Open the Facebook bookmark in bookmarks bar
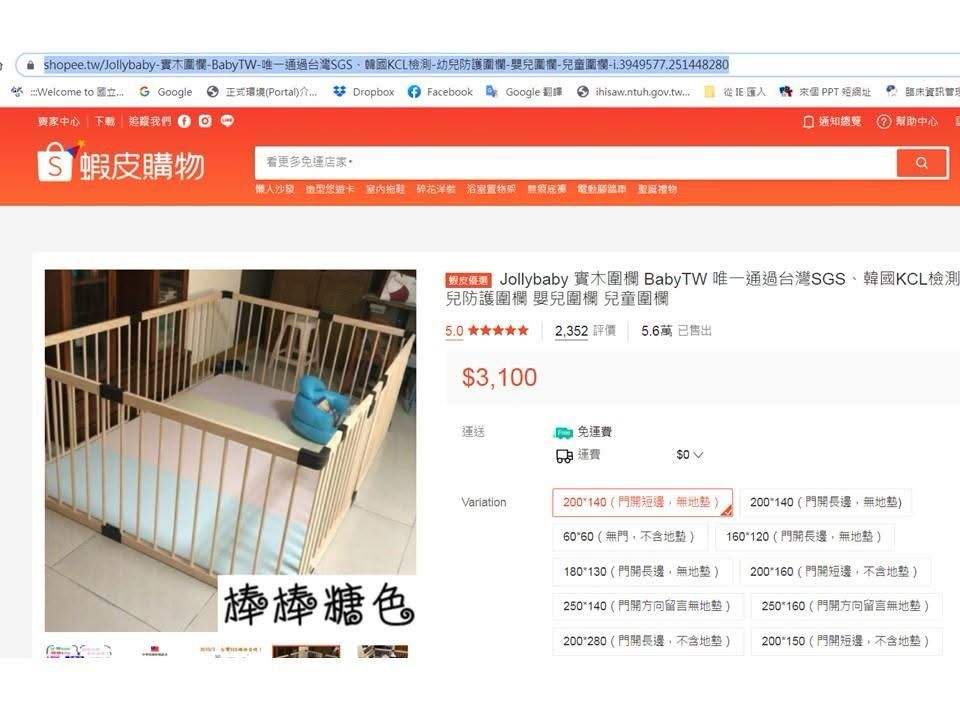The width and height of the screenshot is (960, 719). [440, 92]
